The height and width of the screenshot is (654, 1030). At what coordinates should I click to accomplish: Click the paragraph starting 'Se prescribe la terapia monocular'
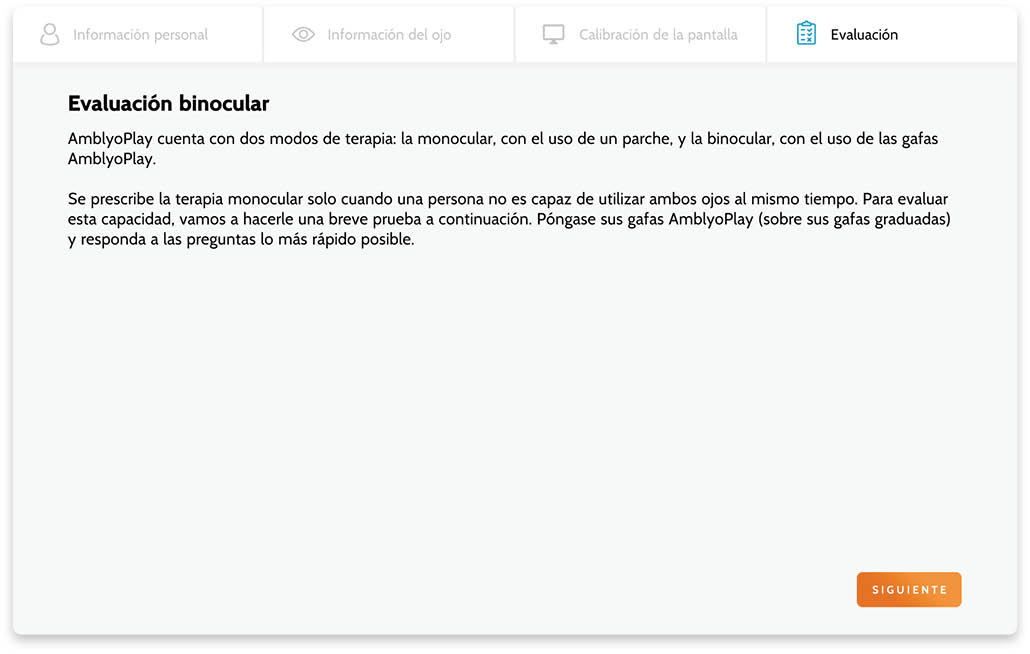(509, 219)
